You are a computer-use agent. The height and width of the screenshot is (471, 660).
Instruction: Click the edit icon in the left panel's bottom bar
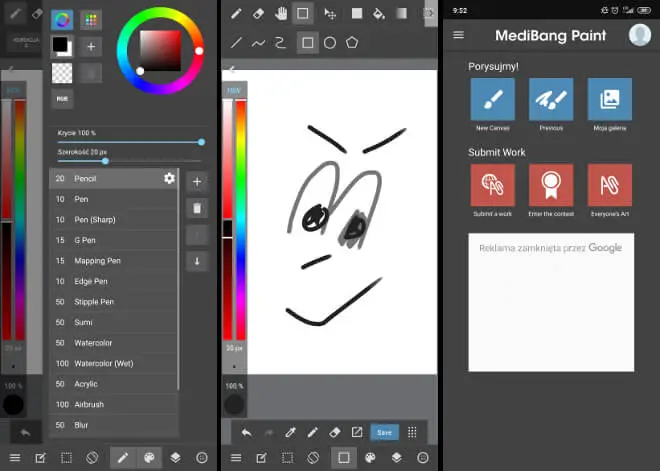40,458
